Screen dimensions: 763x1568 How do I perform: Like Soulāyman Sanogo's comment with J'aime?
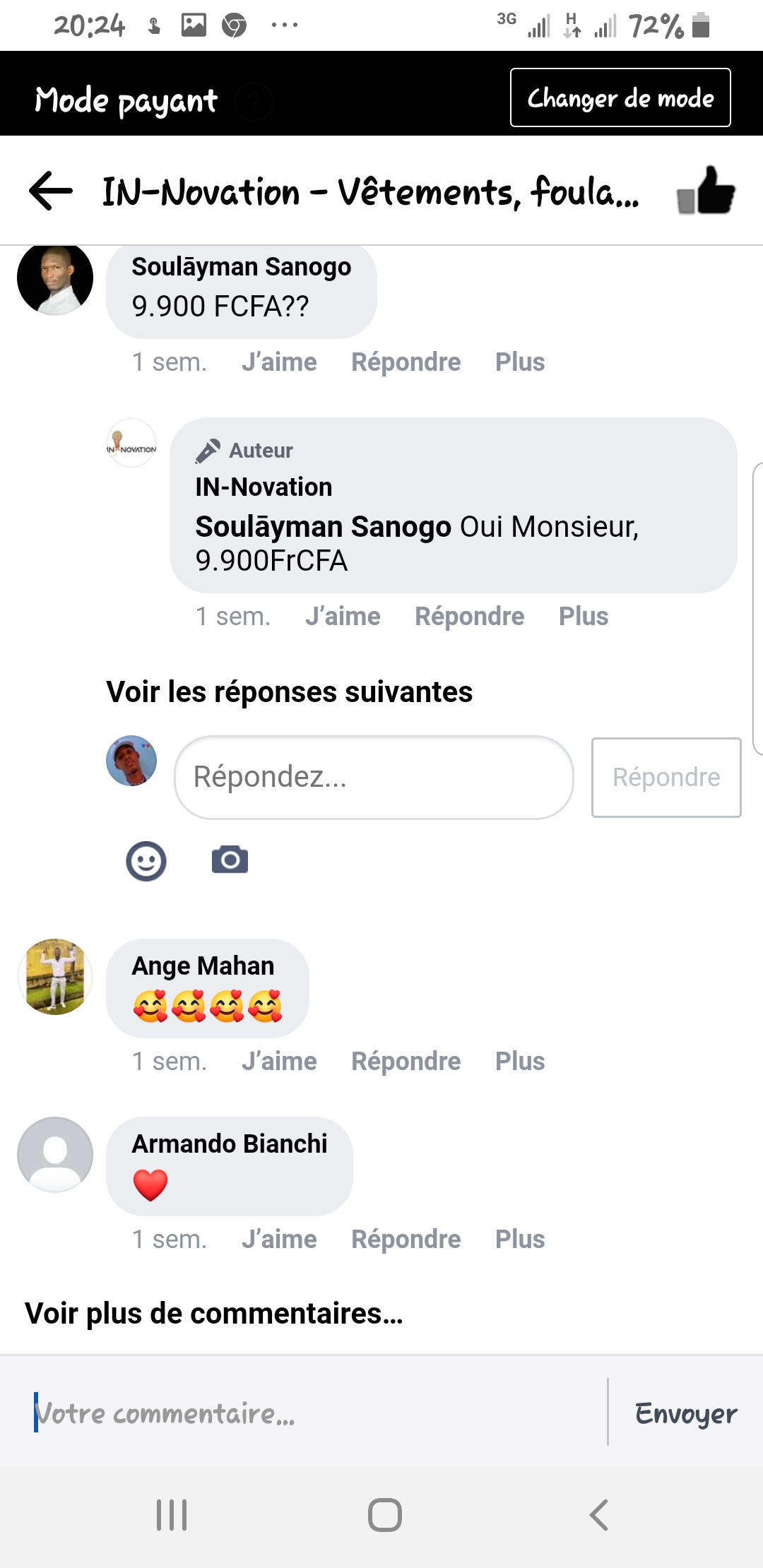point(279,362)
